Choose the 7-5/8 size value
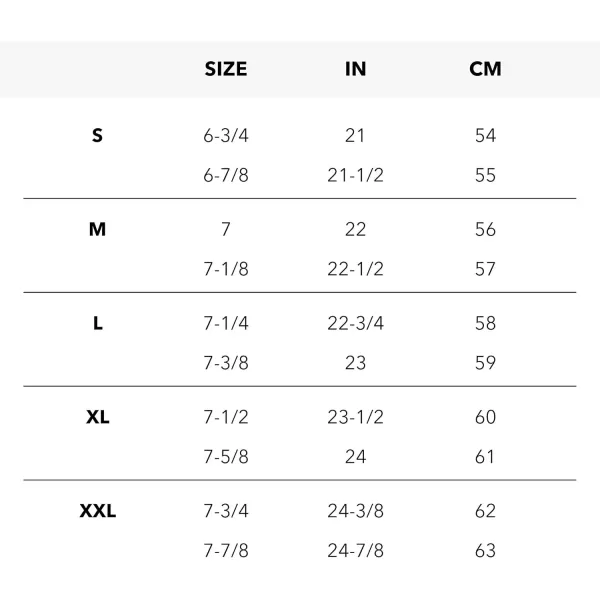Viewport: 600px width, 600px height. (225, 457)
